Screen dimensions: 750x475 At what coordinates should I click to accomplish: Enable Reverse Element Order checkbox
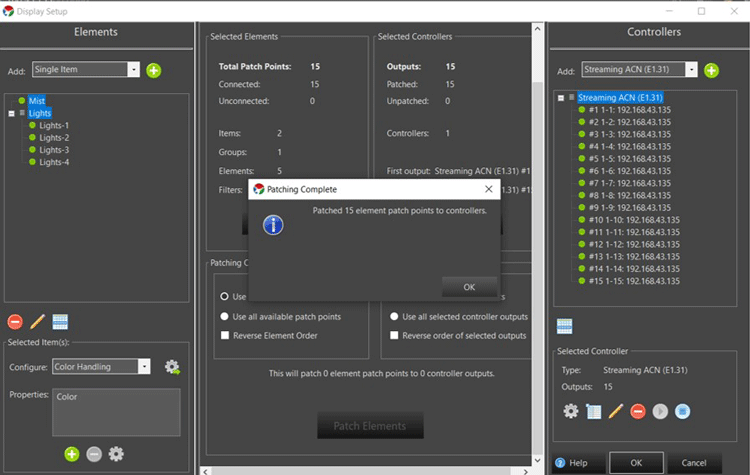pos(224,336)
